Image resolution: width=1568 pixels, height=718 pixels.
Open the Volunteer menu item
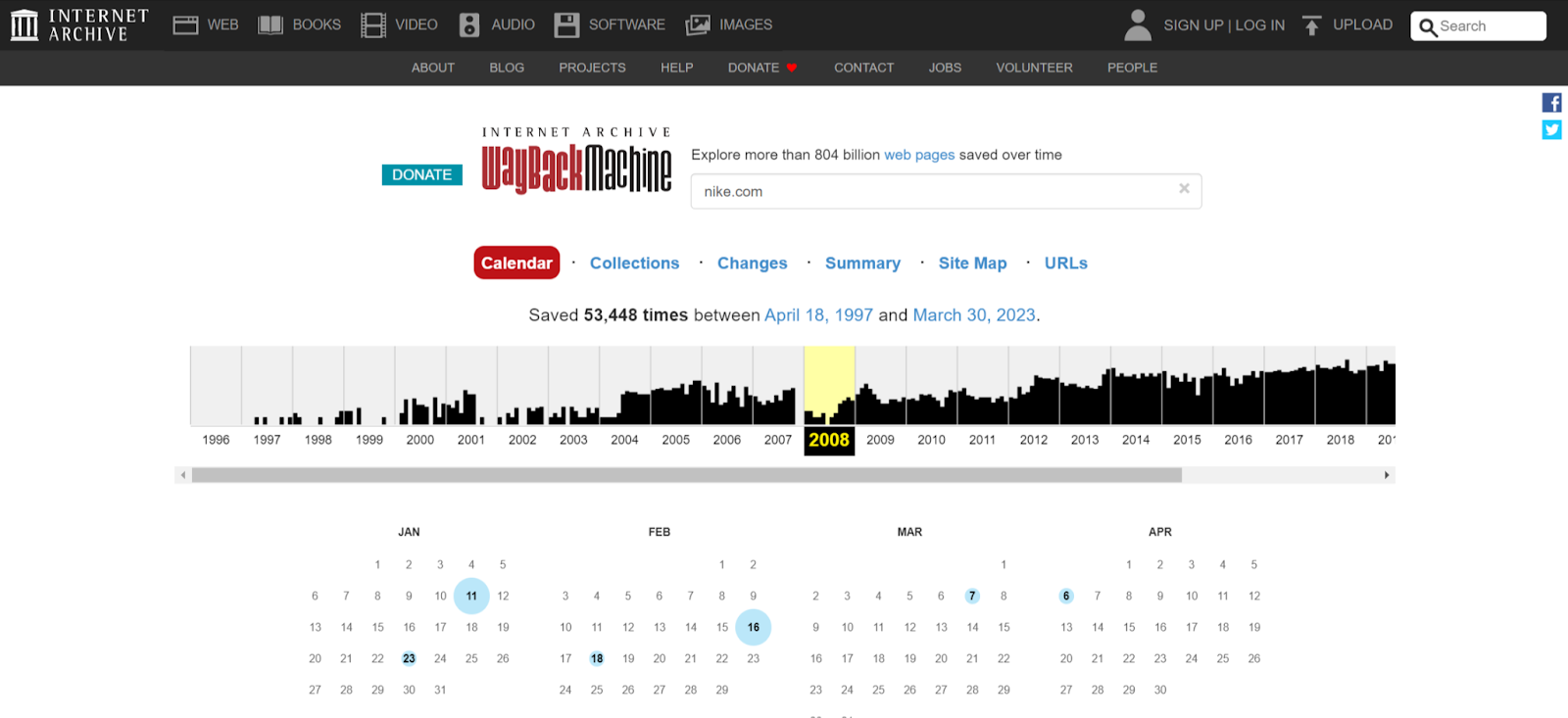pyautogui.click(x=1034, y=68)
